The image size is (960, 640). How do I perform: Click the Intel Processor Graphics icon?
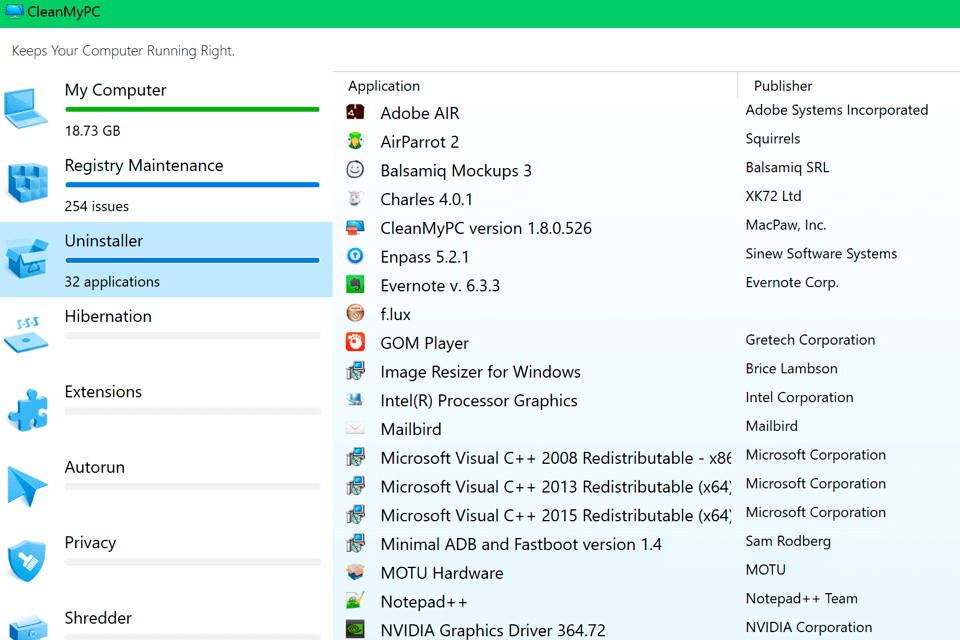tap(355, 399)
